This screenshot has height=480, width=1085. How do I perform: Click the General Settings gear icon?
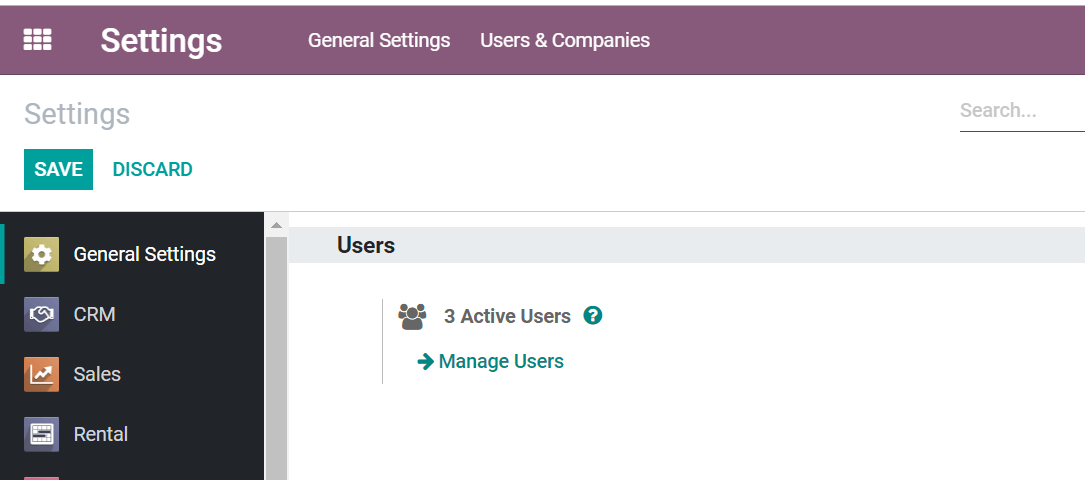pos(42,255)
